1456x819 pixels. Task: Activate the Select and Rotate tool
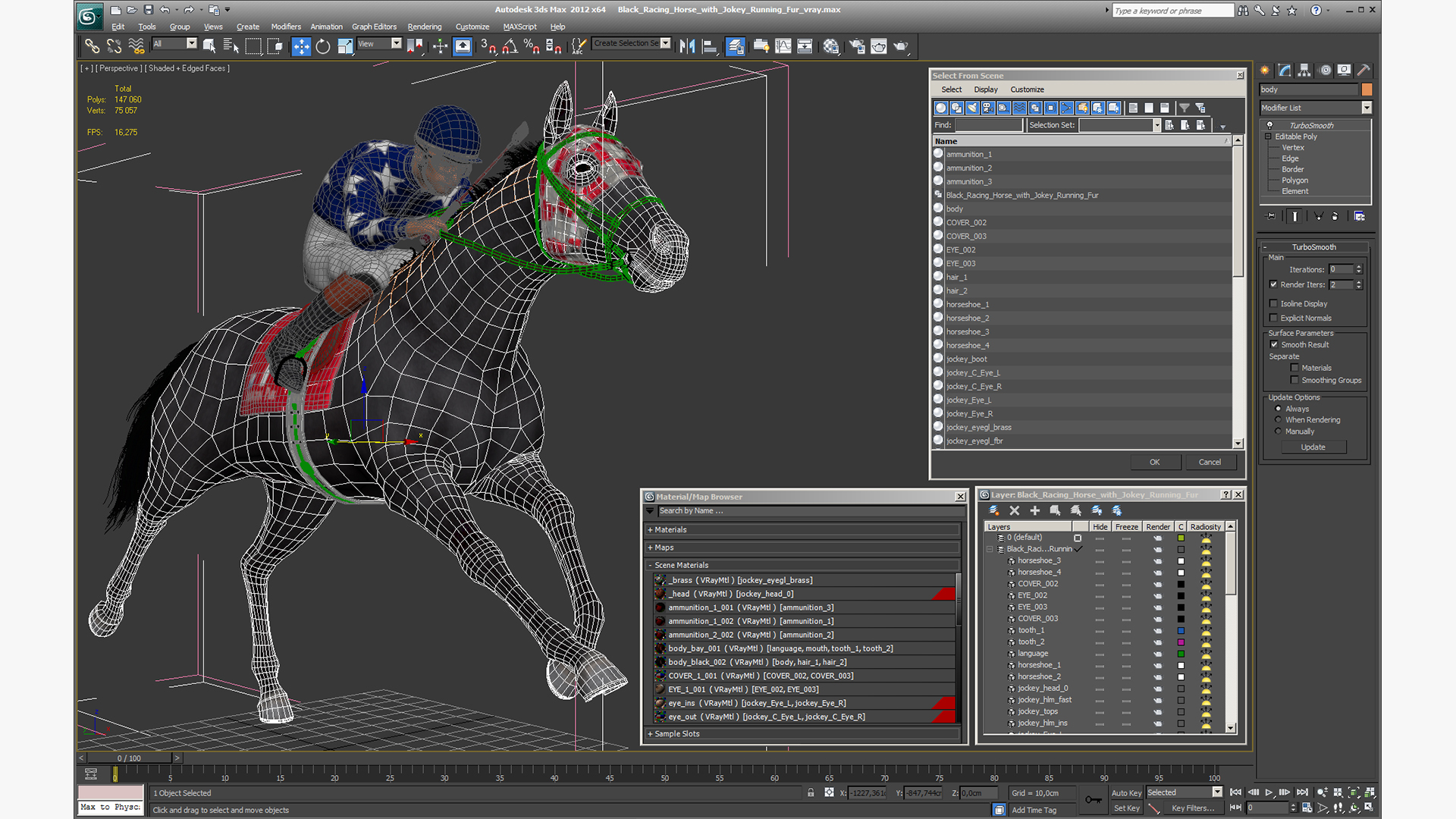pos(323,46)
